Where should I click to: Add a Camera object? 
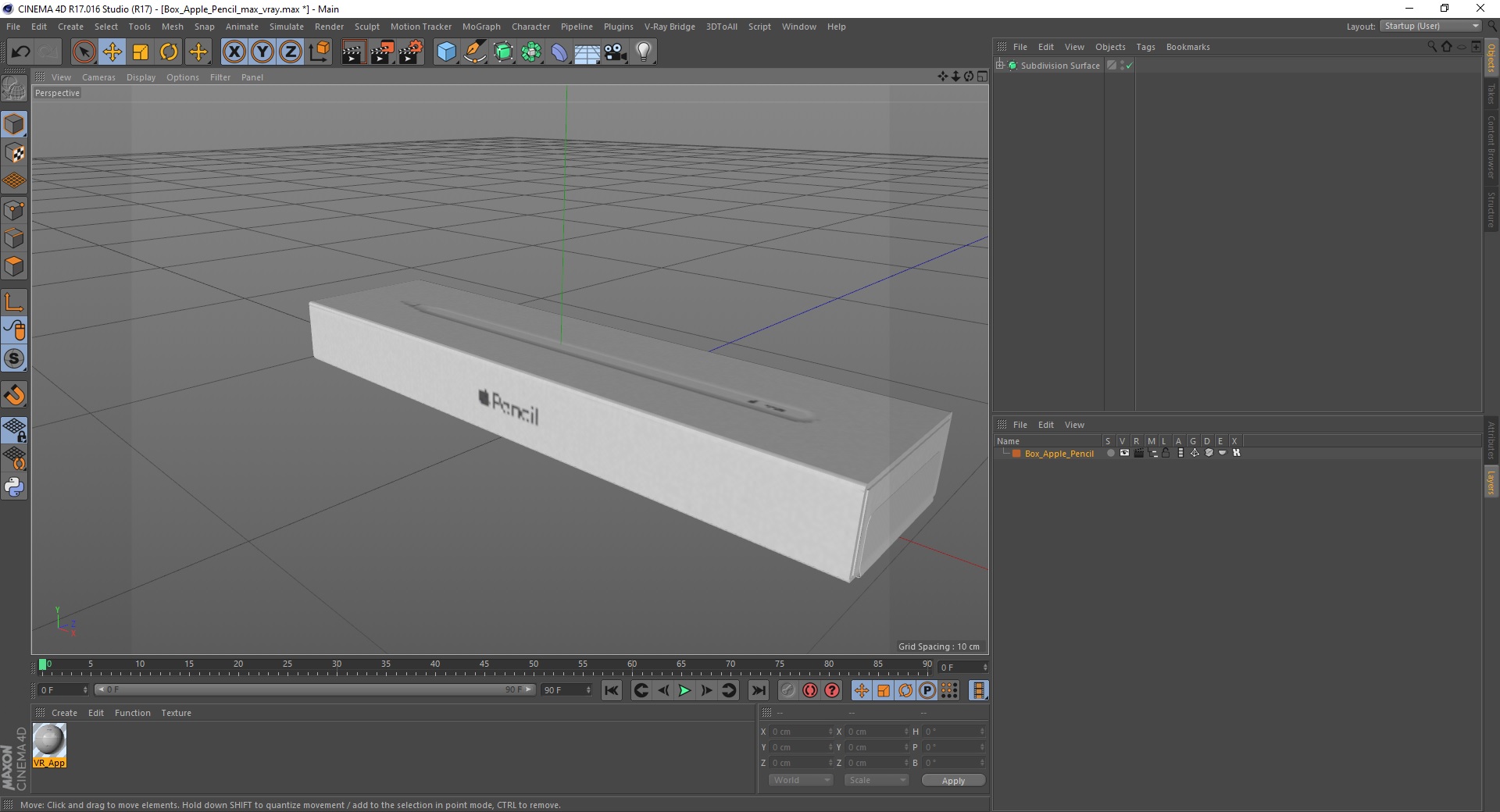tap(616, 52)
